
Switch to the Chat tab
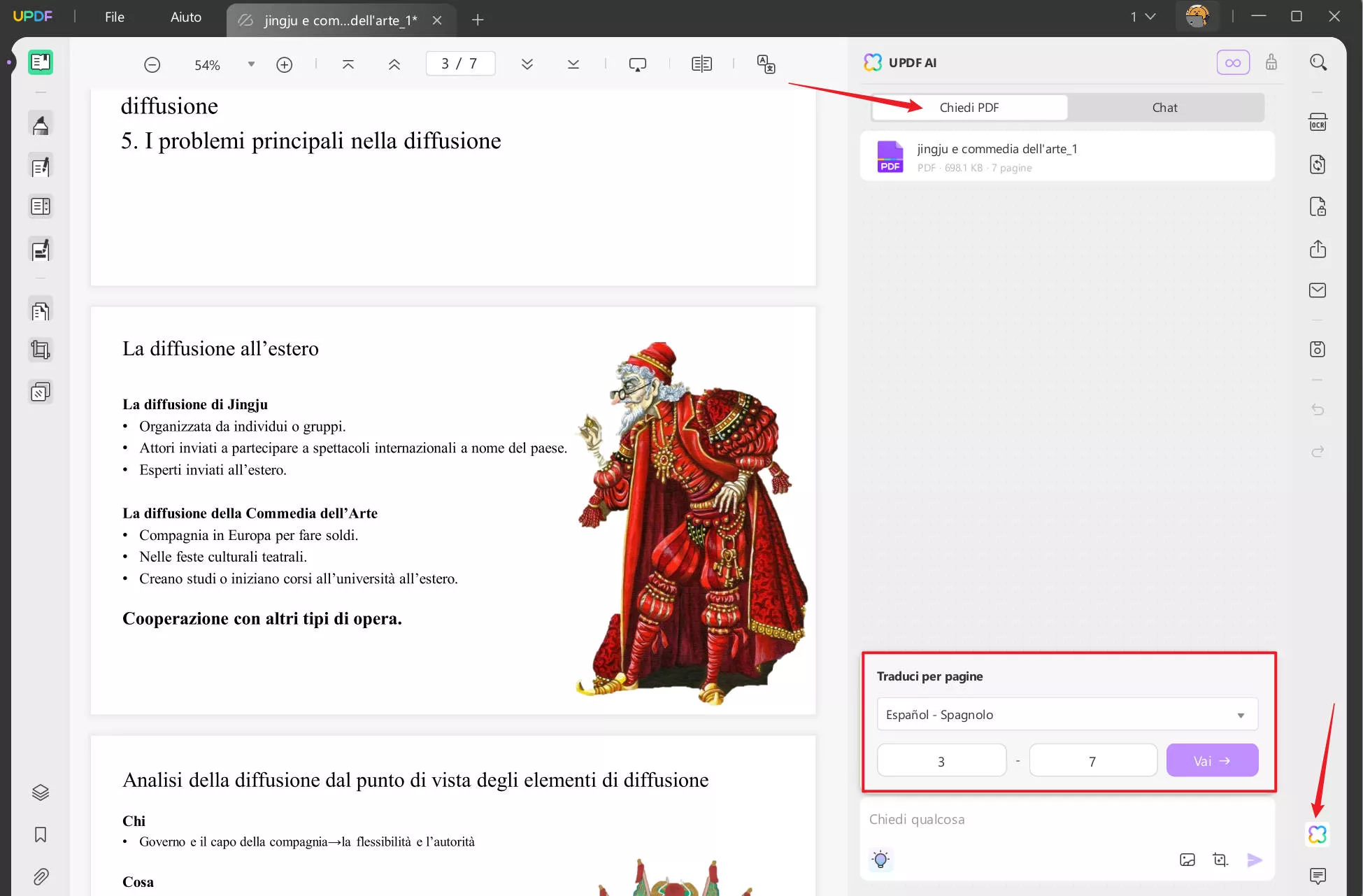point(1164,108)
